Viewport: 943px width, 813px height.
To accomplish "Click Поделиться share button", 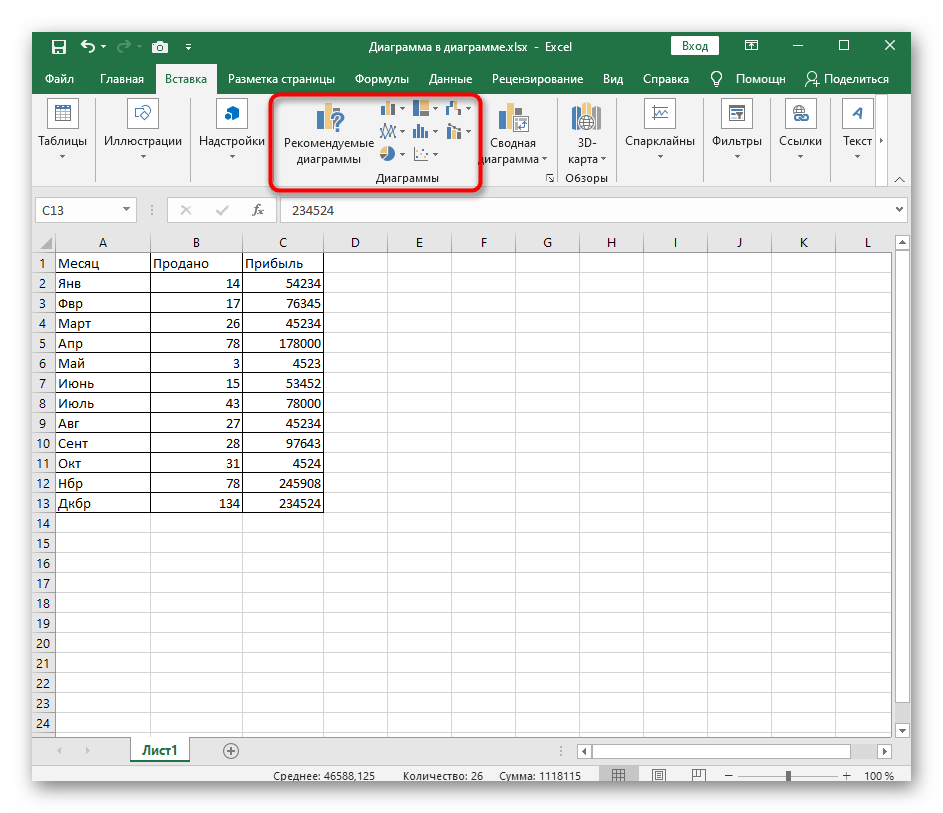I will click(x=846, y=79).
